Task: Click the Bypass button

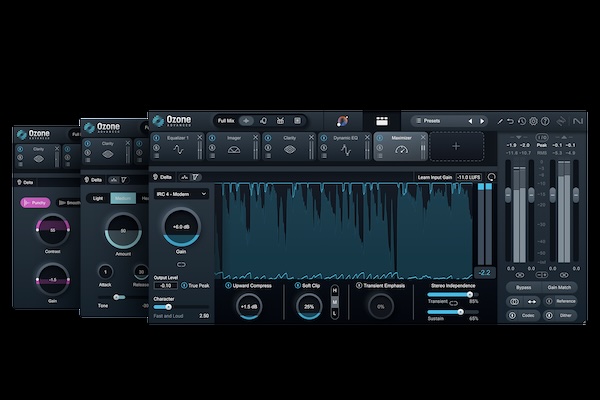Action: tap(523, 287)
